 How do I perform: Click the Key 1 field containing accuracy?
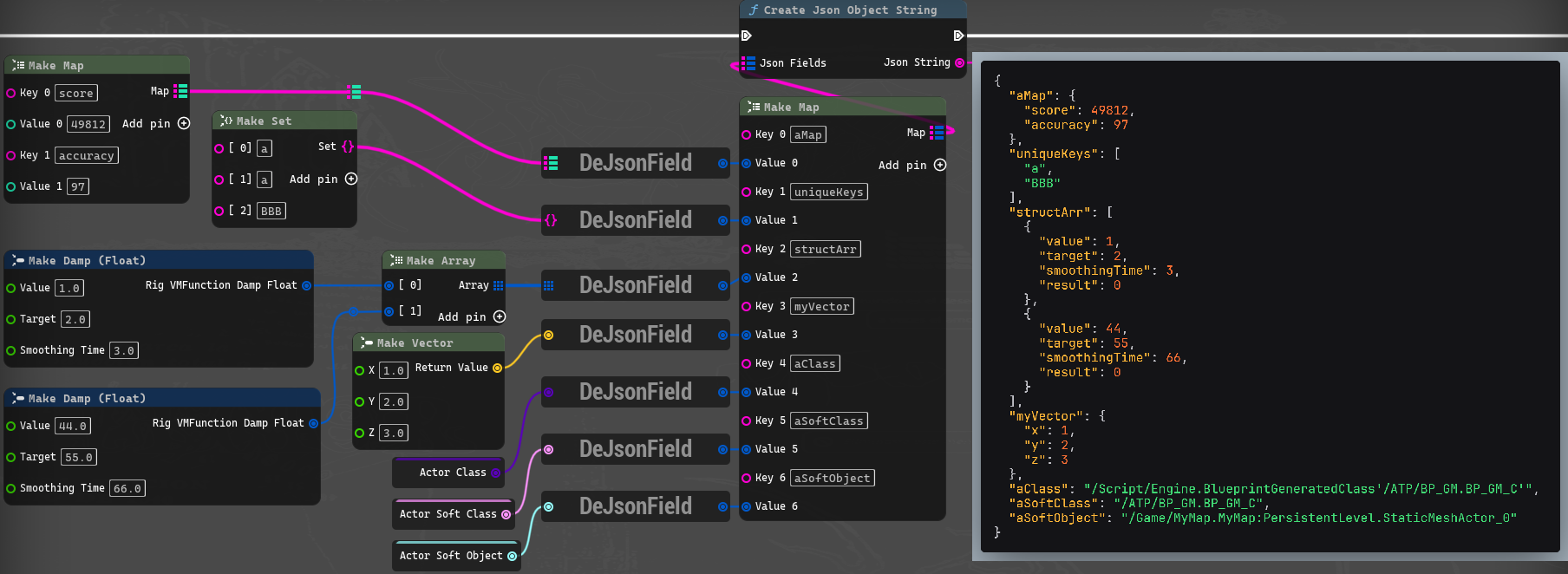point(87,155)
